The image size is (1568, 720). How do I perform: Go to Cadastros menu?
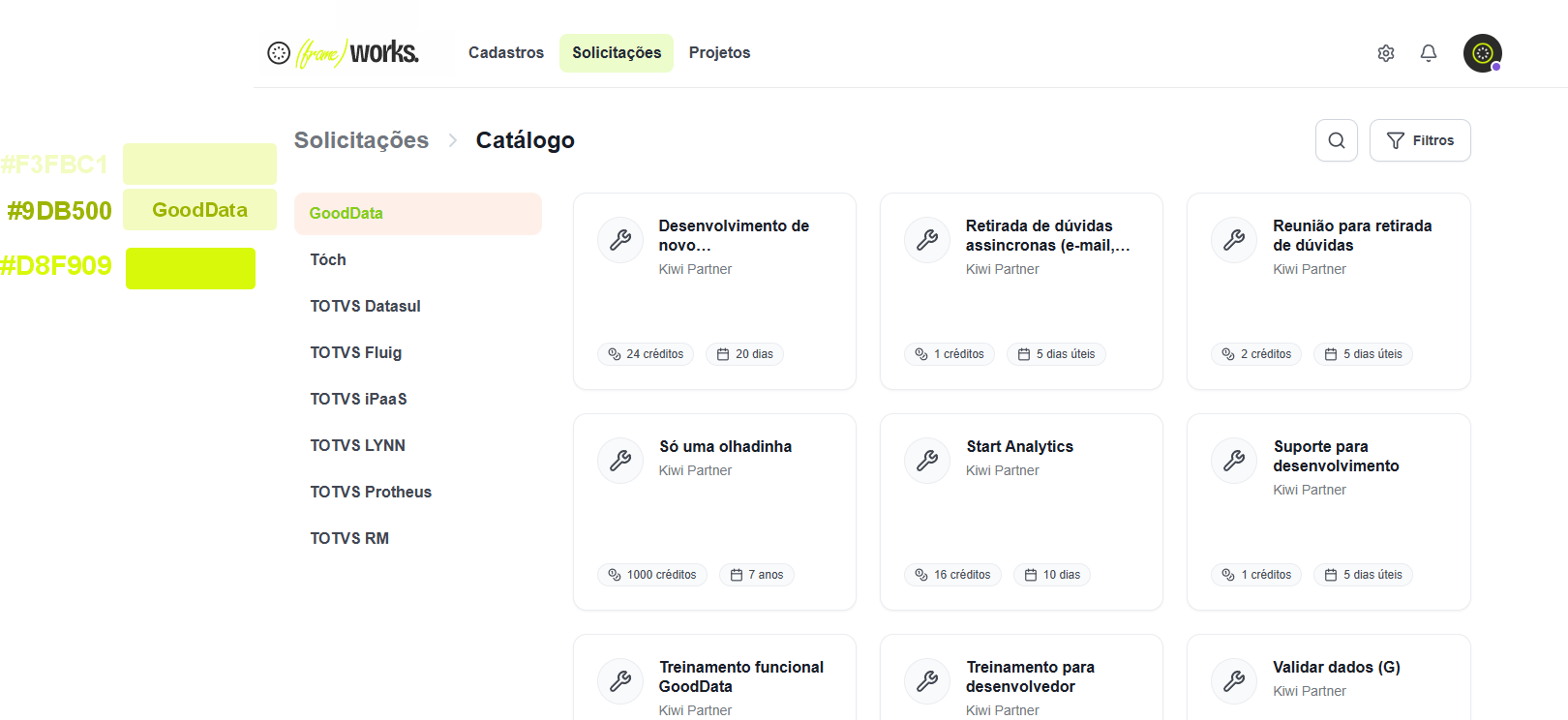point(506,52)
